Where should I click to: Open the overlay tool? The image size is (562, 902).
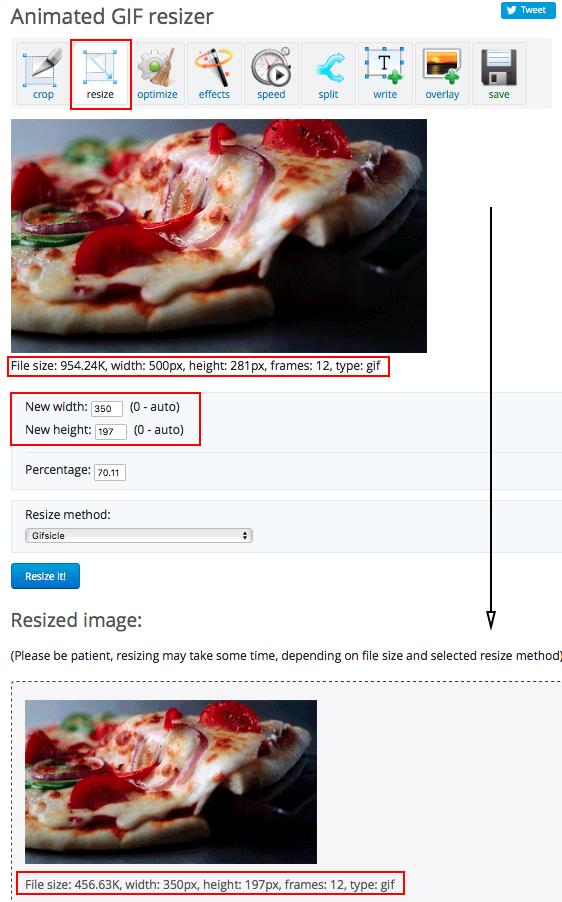pos(442,74)
